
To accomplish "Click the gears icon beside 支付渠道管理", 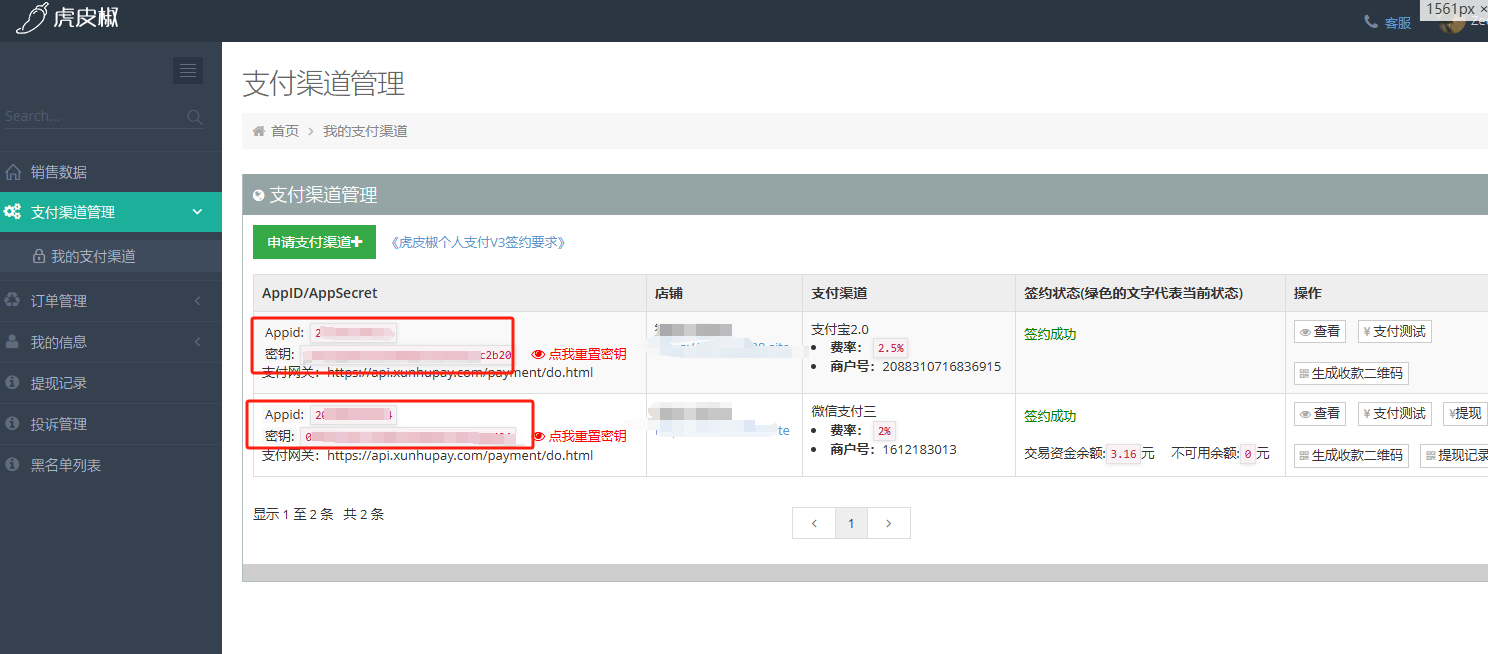I will 13,212.
